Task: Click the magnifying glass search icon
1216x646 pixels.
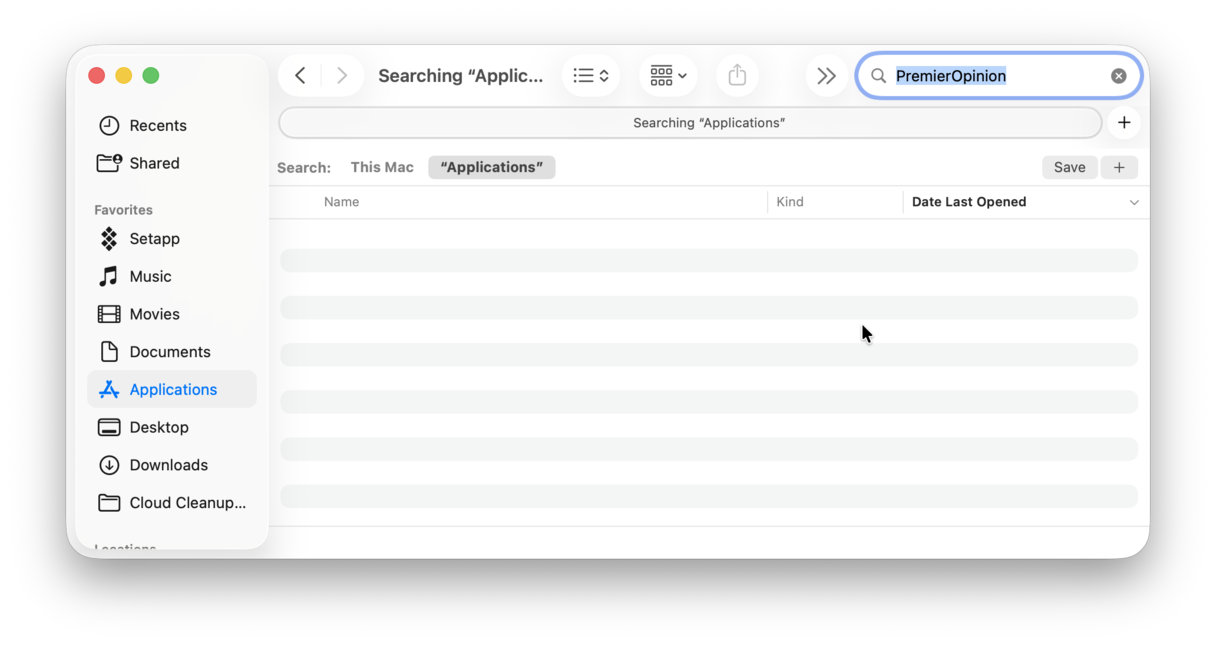Action: (878, 76)
